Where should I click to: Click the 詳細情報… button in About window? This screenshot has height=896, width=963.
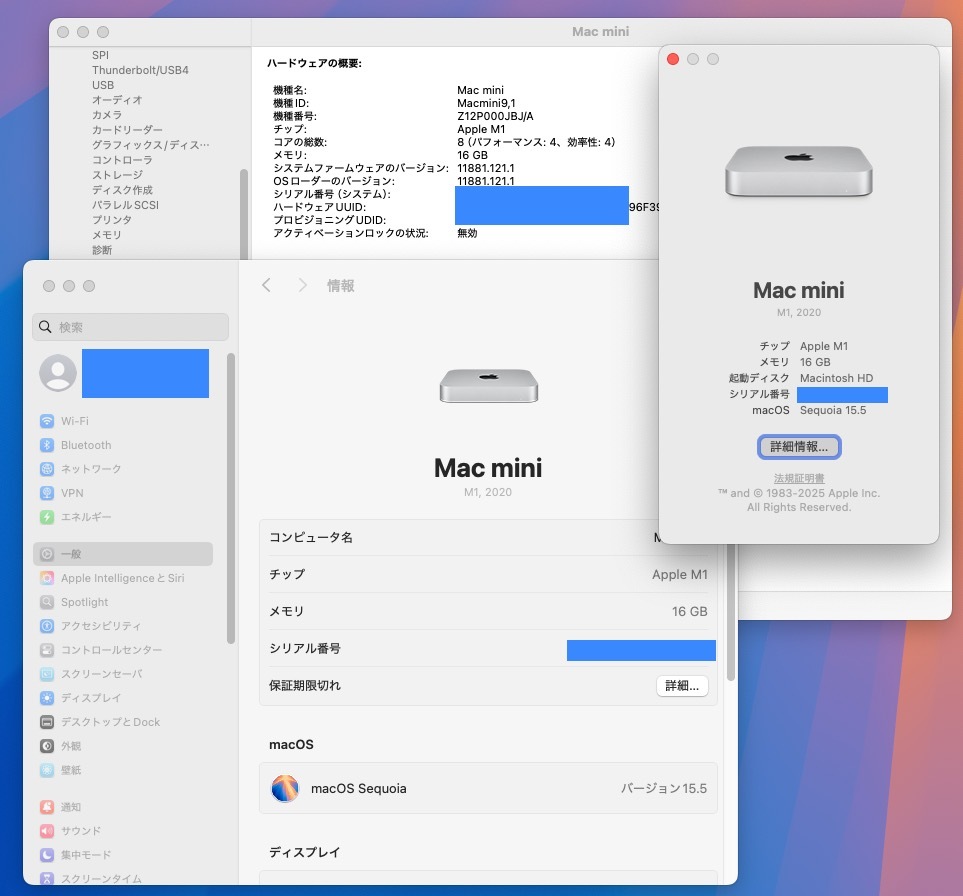point(799,446)
